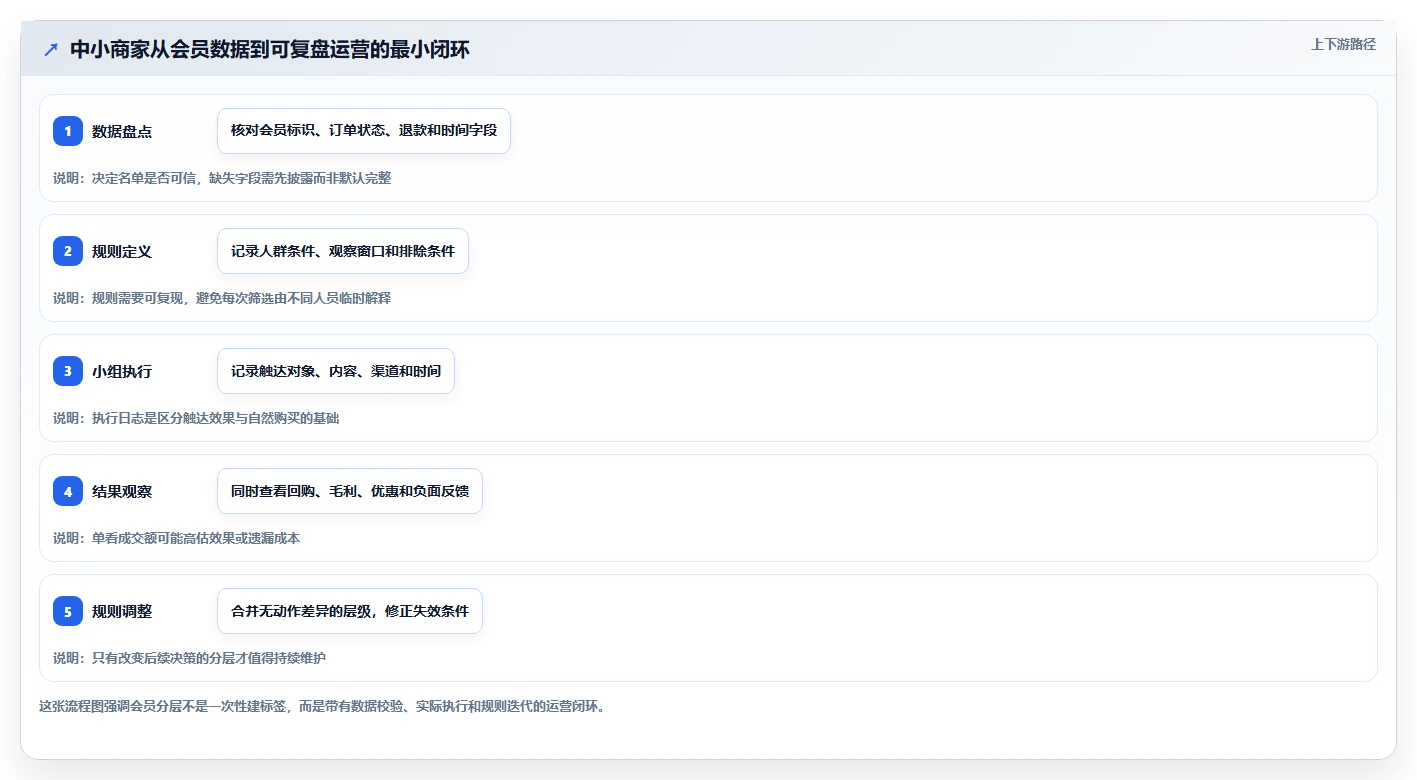Screen dimensions: 1417x780
Task: Select the 数据盘点 step title
Action: pos(122,131)
